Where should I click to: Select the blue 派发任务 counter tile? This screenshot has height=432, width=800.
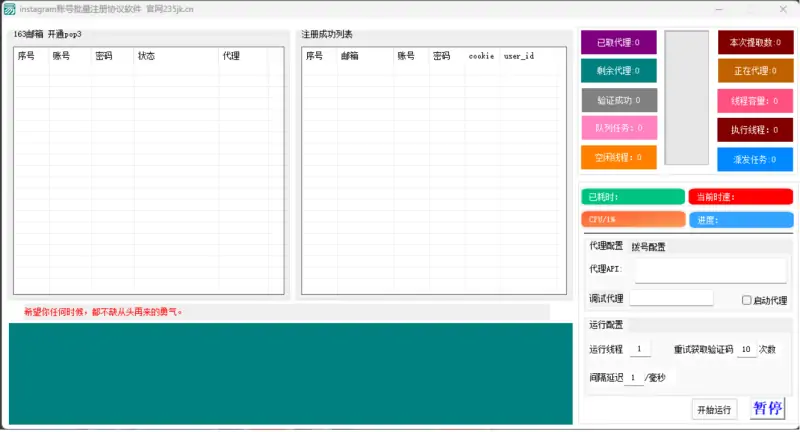(x=755, y=158)
